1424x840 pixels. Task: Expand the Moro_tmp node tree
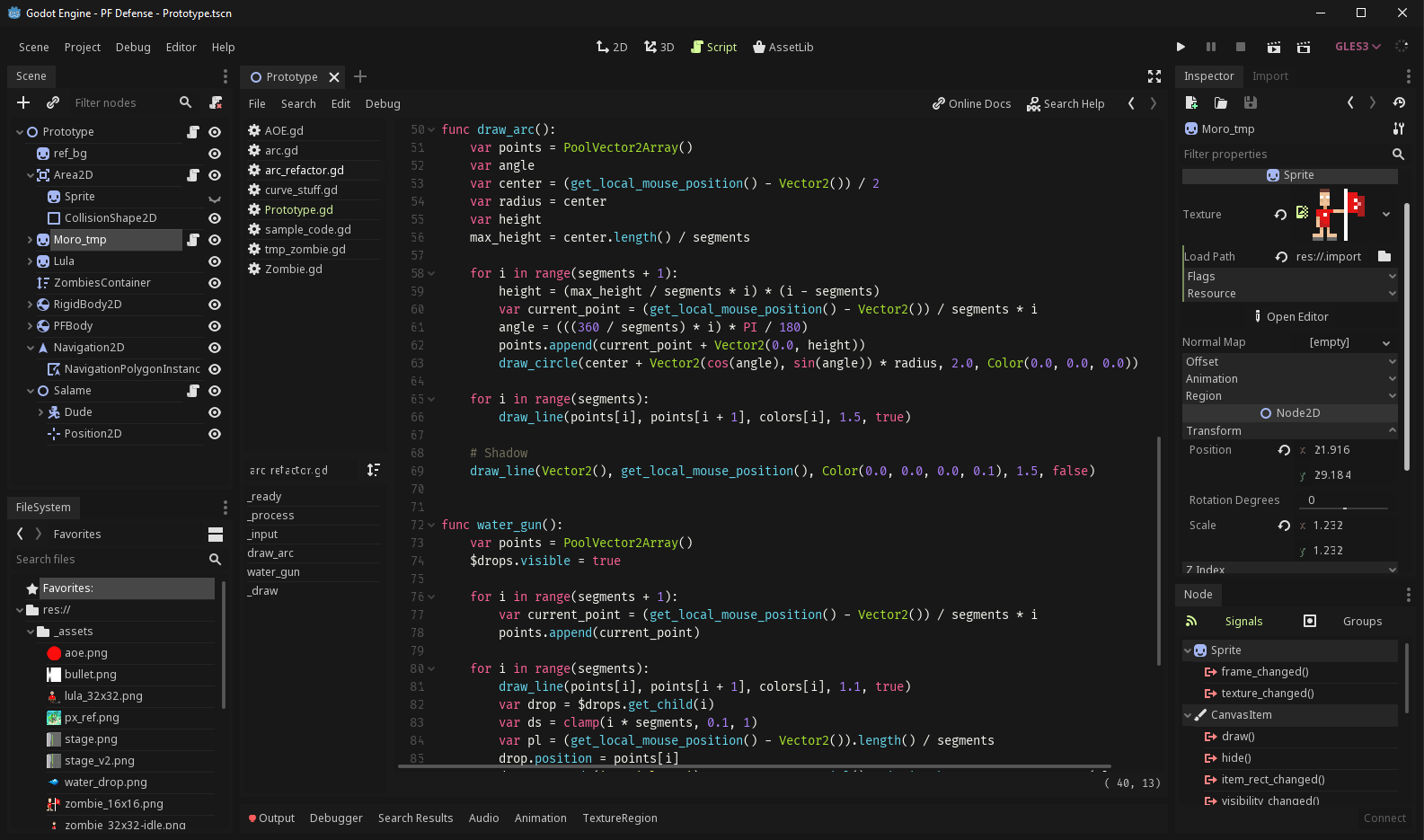(x=30, y=240)
